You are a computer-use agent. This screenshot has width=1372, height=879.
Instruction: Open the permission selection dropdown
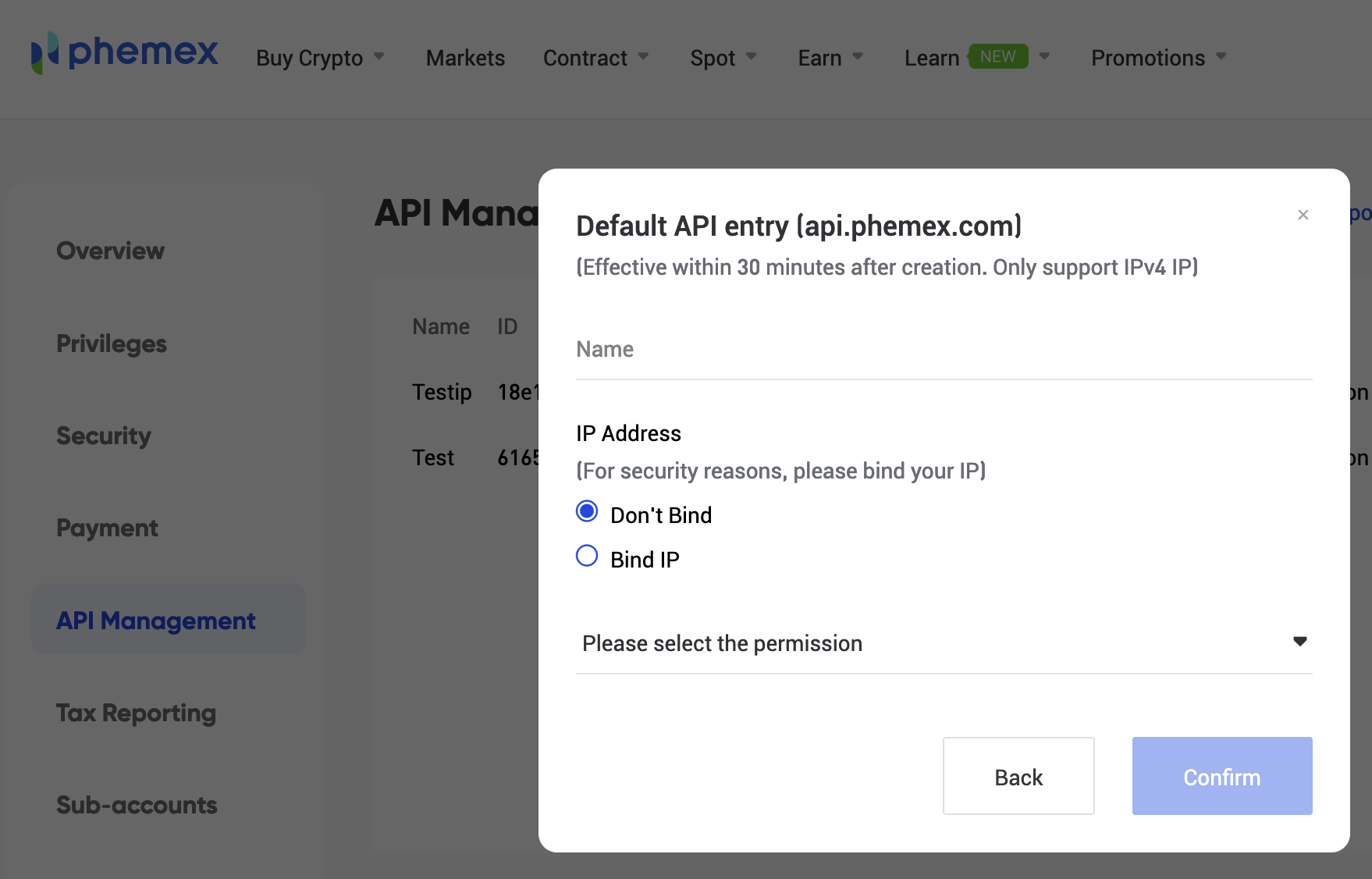click(943, 643)
